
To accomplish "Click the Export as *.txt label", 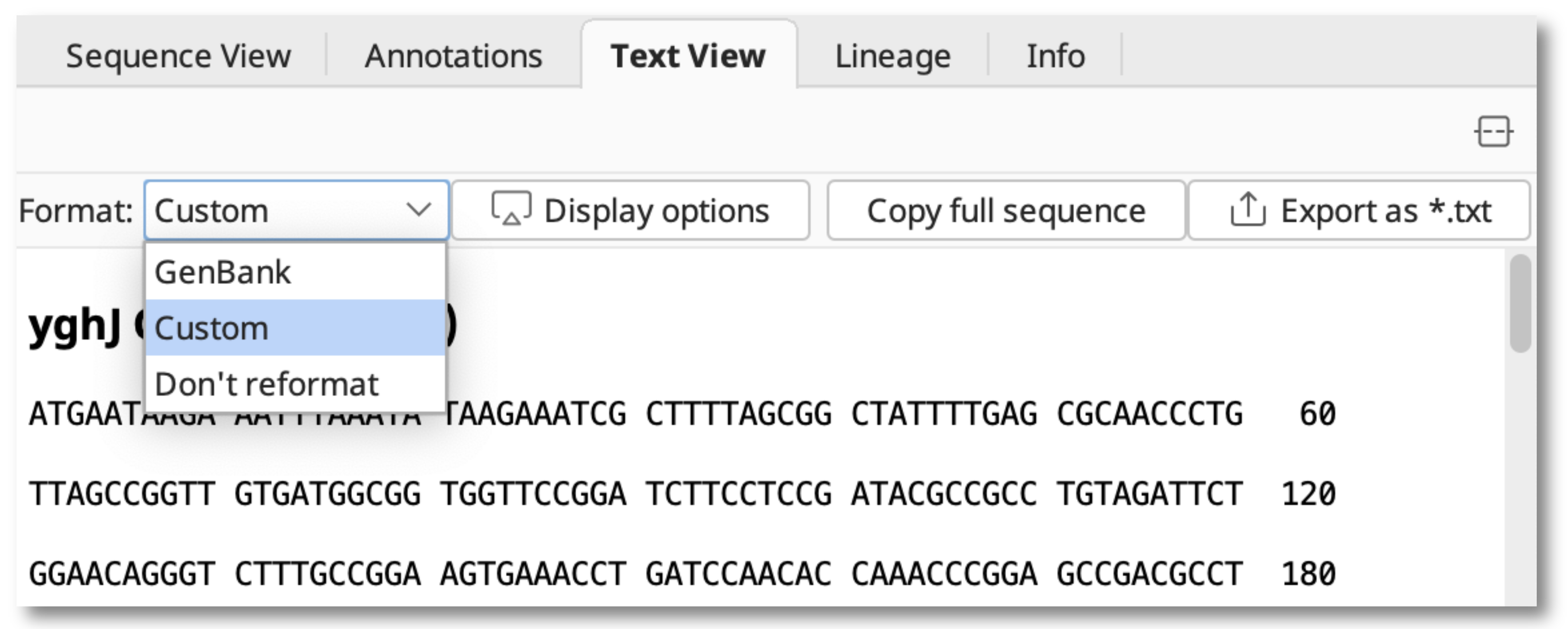I will click(x=1385, y=211).
